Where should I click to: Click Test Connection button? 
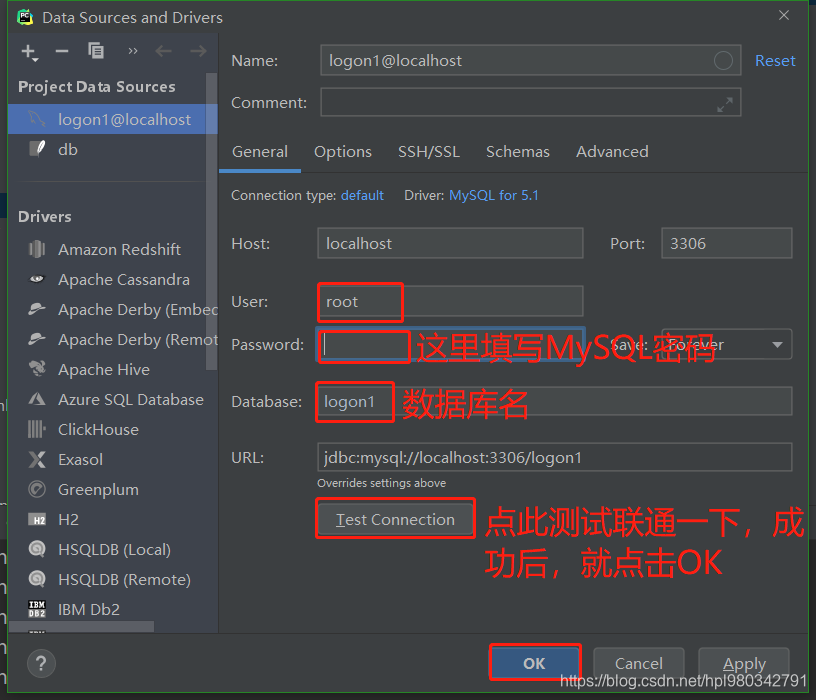pos(396,519)
